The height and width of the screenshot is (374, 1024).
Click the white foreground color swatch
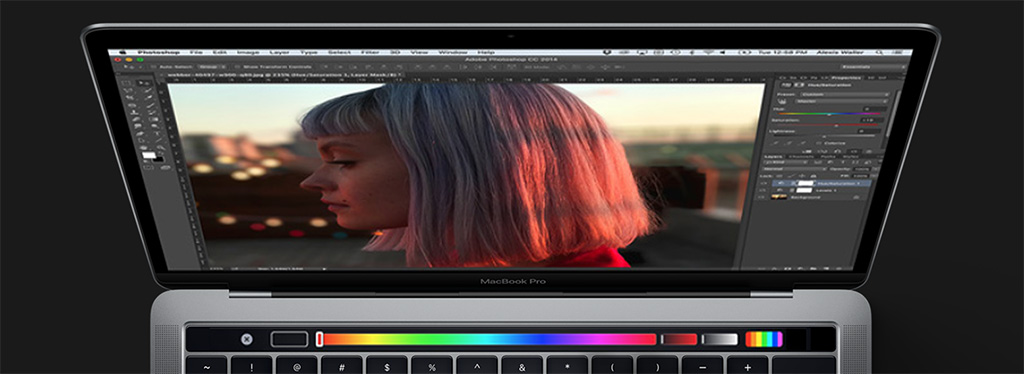(148, 155)
